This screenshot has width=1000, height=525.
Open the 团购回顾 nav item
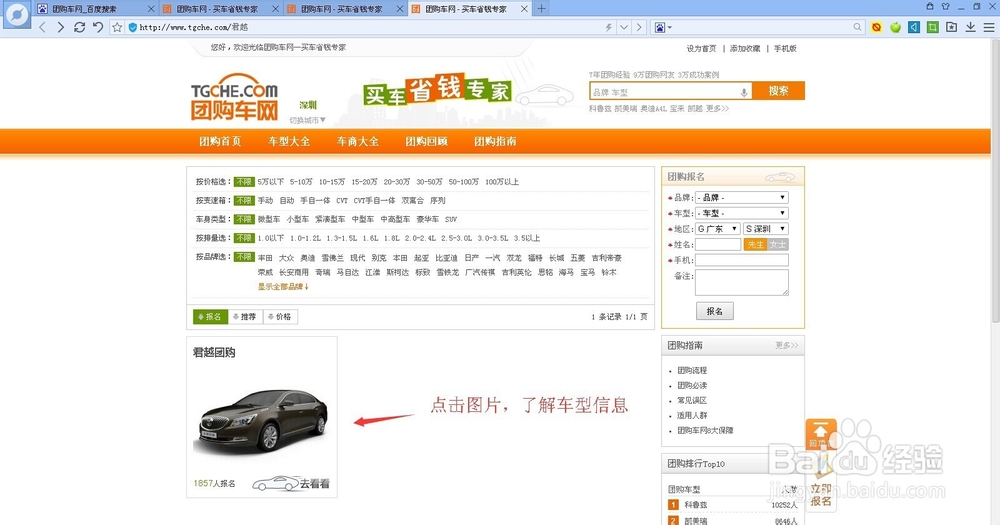[426, 141]
